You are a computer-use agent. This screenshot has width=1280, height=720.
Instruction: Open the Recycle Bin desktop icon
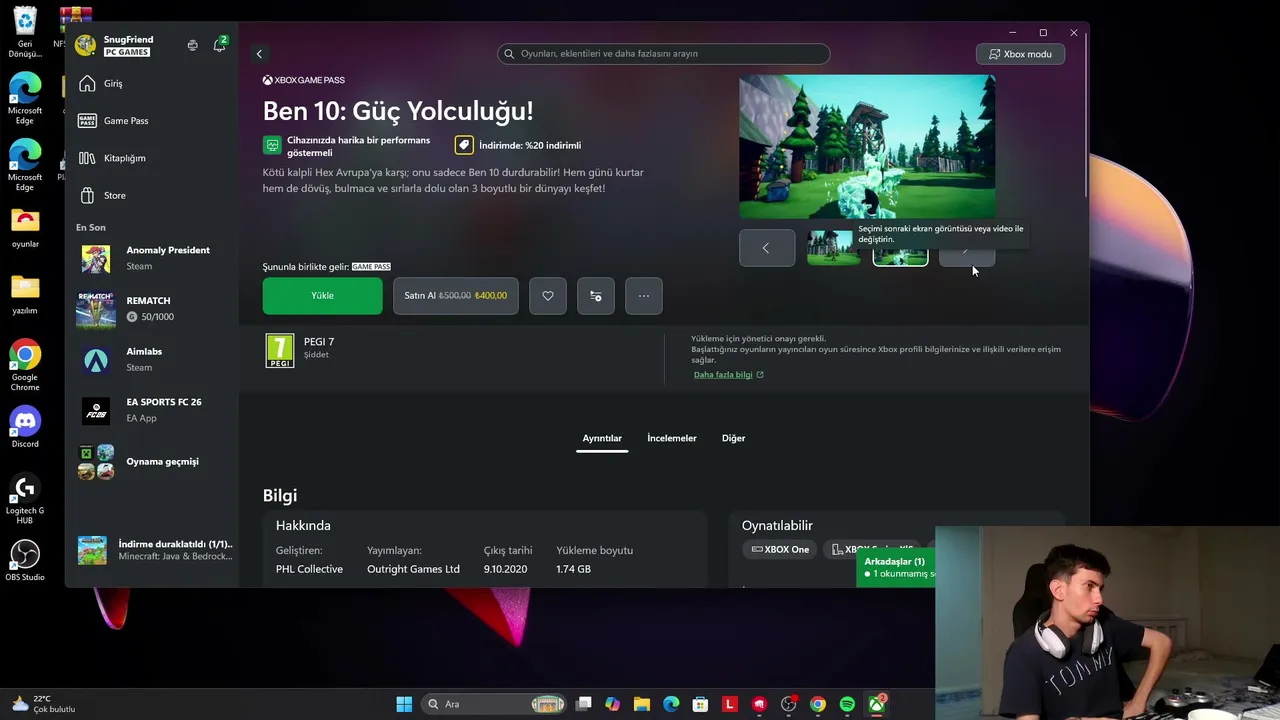(x=25, y=33)
